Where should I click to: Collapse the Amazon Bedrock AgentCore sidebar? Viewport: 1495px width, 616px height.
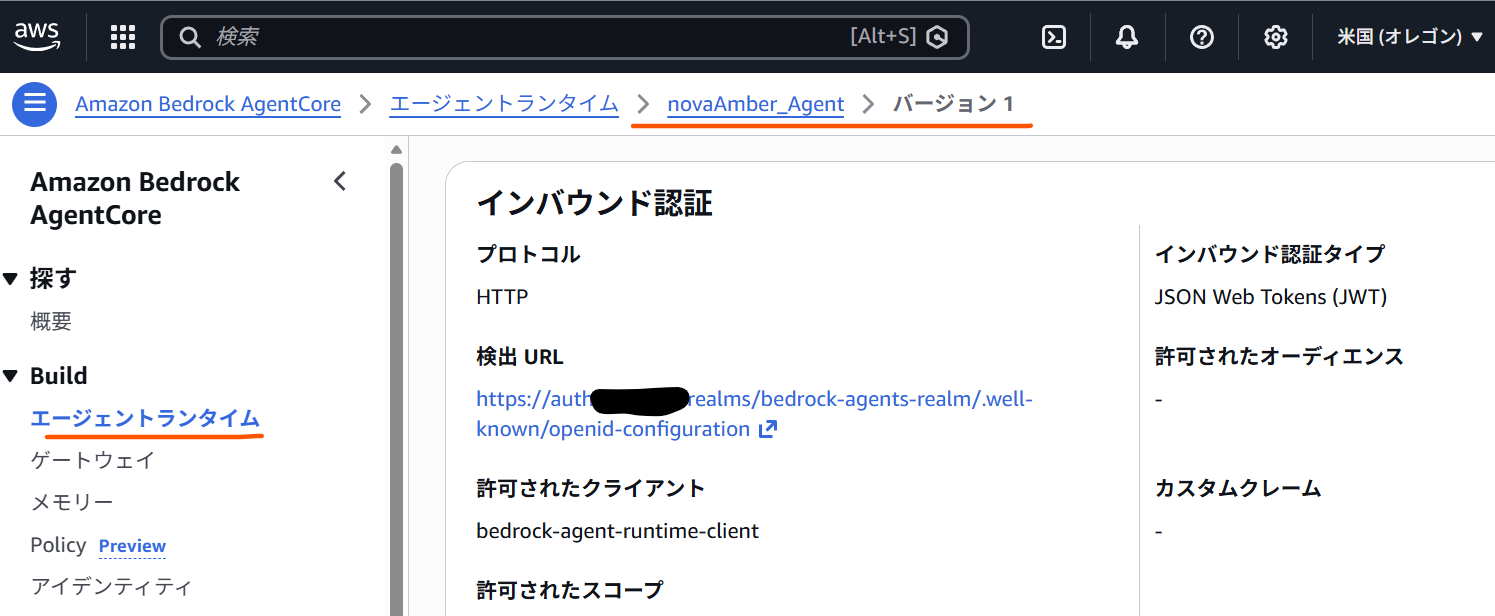click(x=339, y=181)
